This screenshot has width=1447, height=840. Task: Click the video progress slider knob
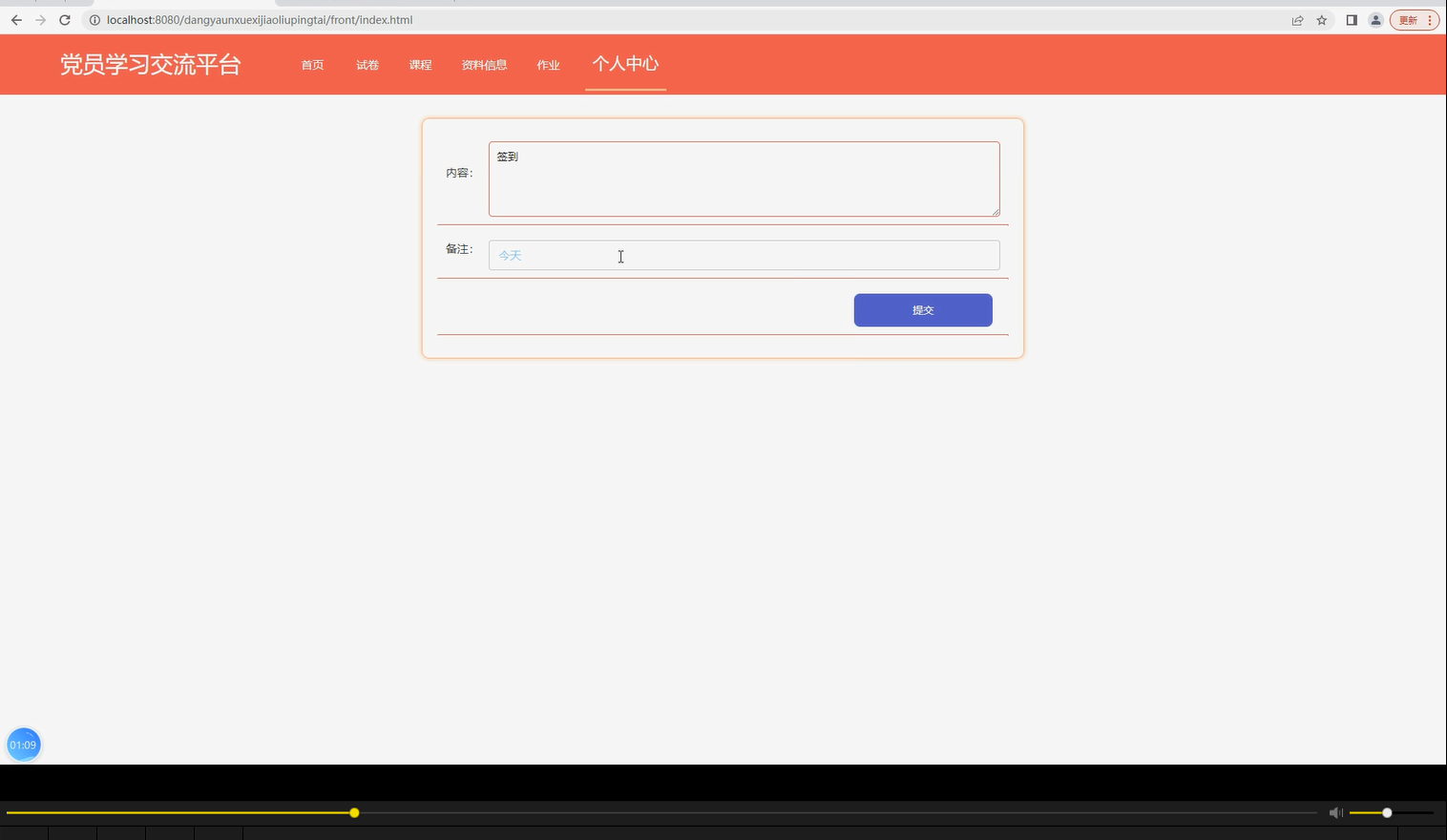pos(354,813)
